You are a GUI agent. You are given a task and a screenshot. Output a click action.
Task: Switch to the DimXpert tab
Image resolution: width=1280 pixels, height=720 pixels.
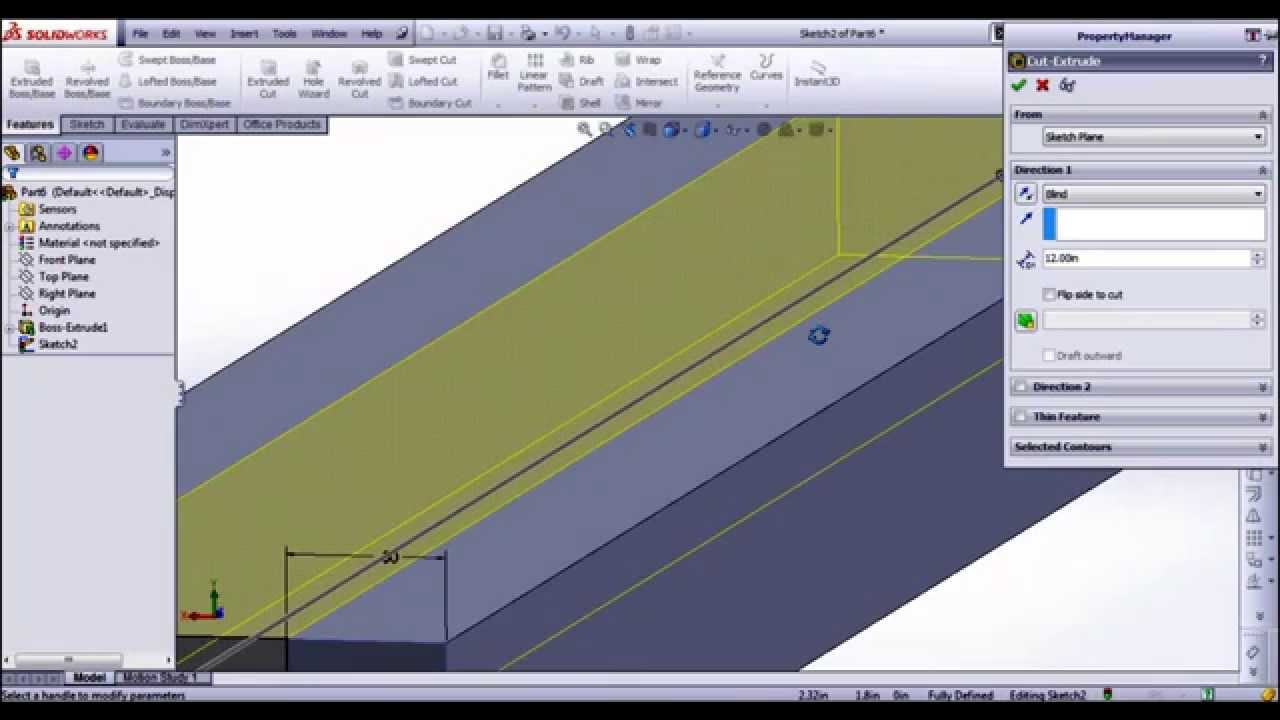point(205,125)
